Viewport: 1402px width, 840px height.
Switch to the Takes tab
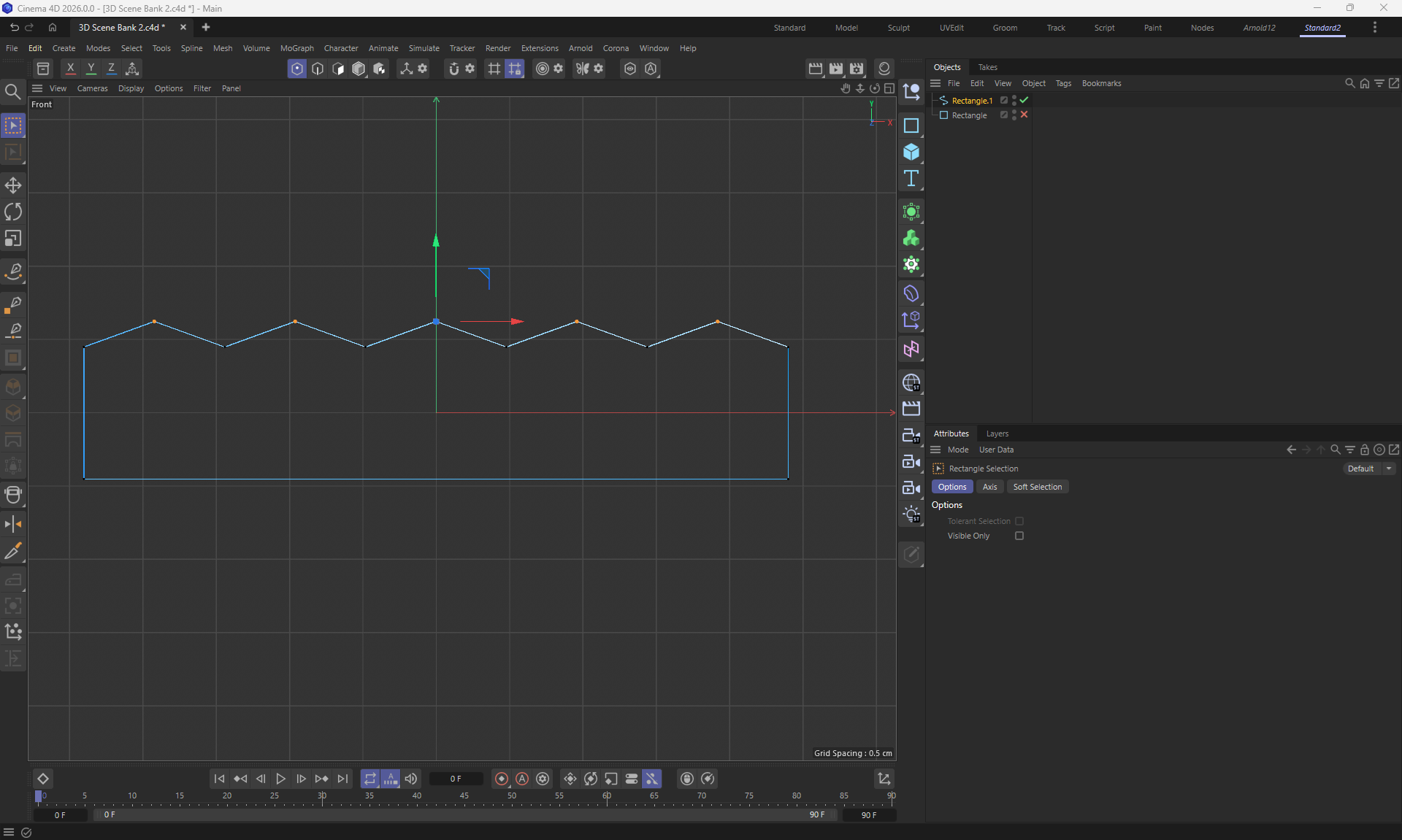(x=987, y=67)
